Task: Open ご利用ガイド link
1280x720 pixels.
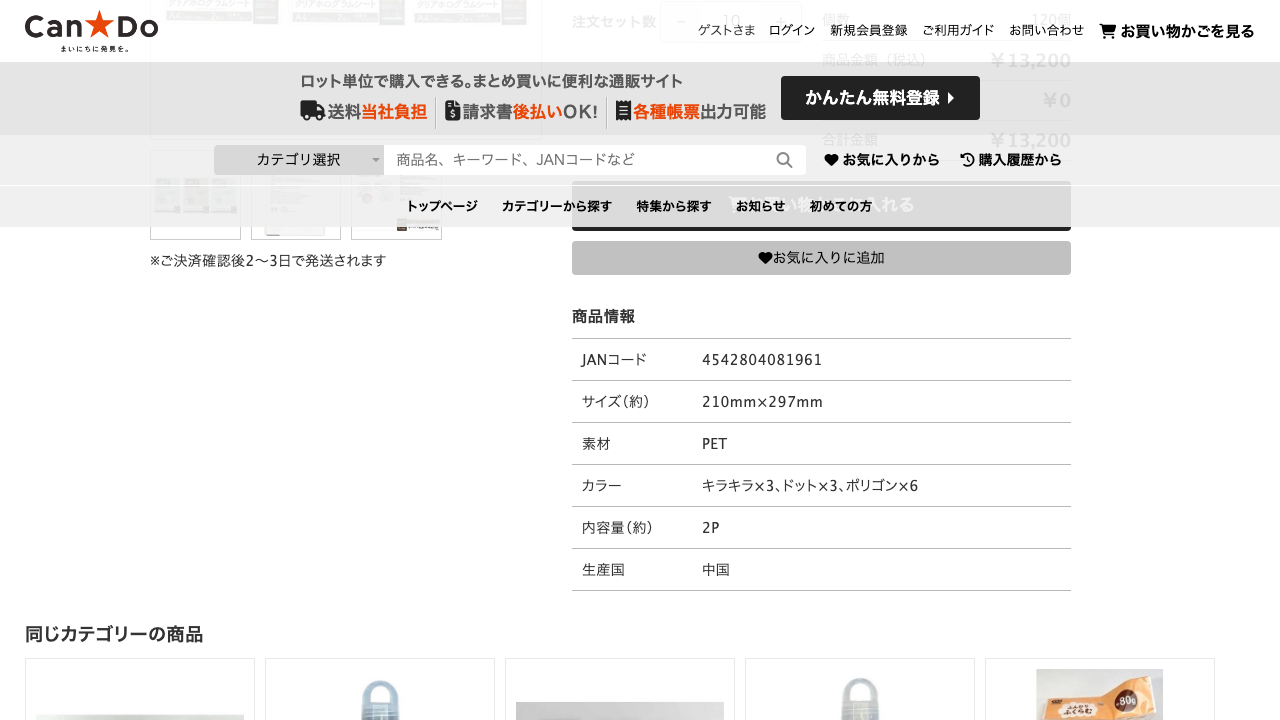Action: [958, 30]
